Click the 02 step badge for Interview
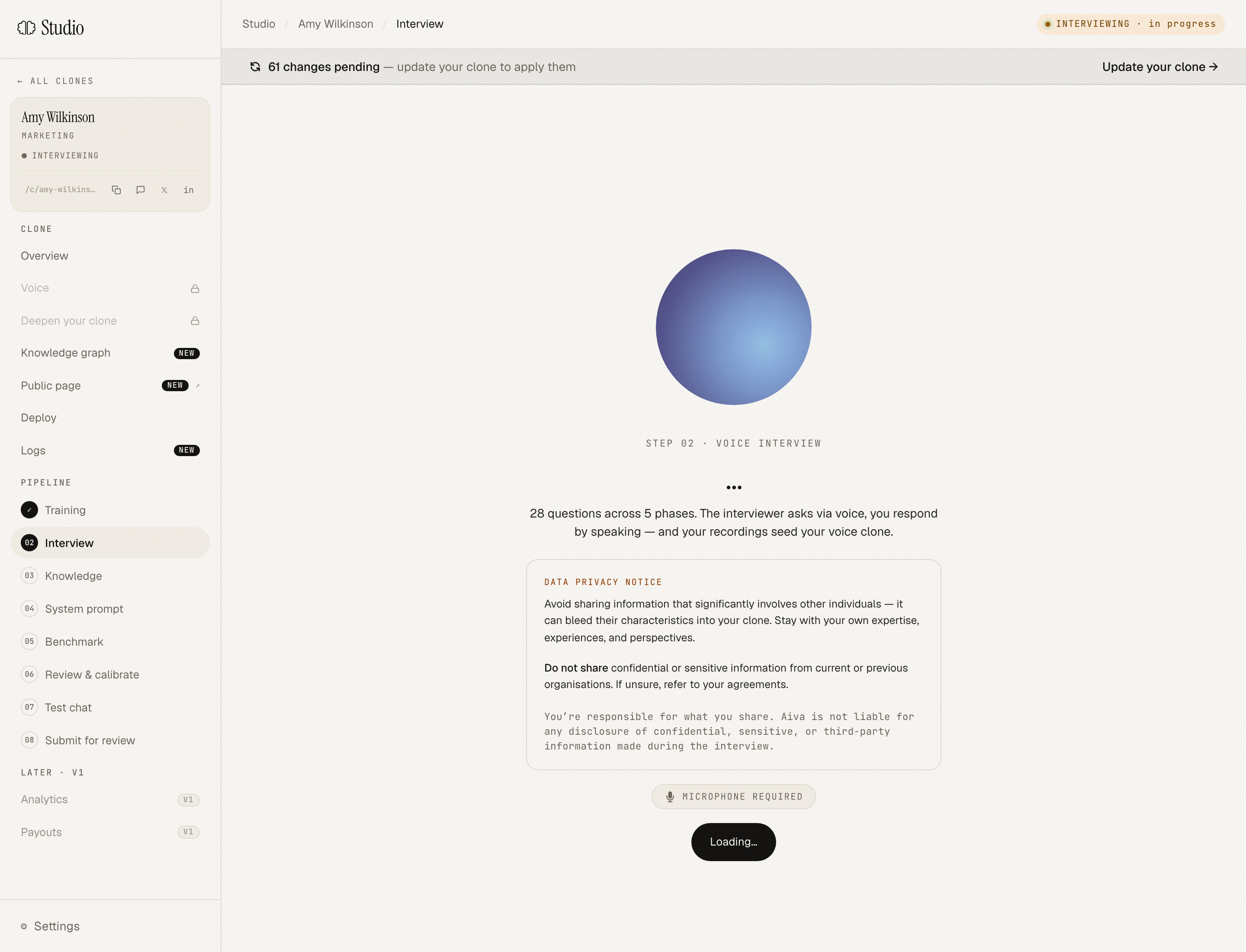This screenshot has width=1246, height=952. coord(29,543)
